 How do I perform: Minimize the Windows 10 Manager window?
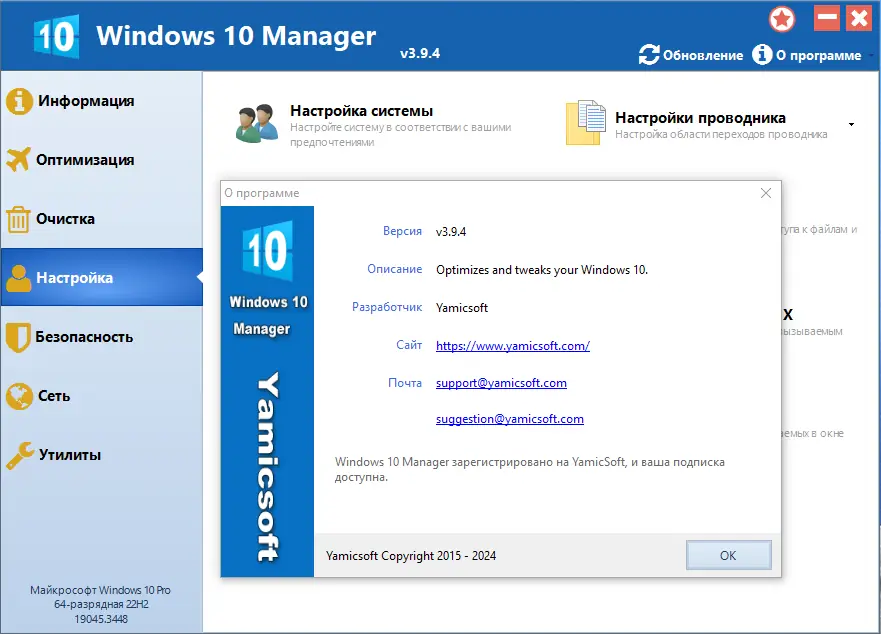[827, 18]
